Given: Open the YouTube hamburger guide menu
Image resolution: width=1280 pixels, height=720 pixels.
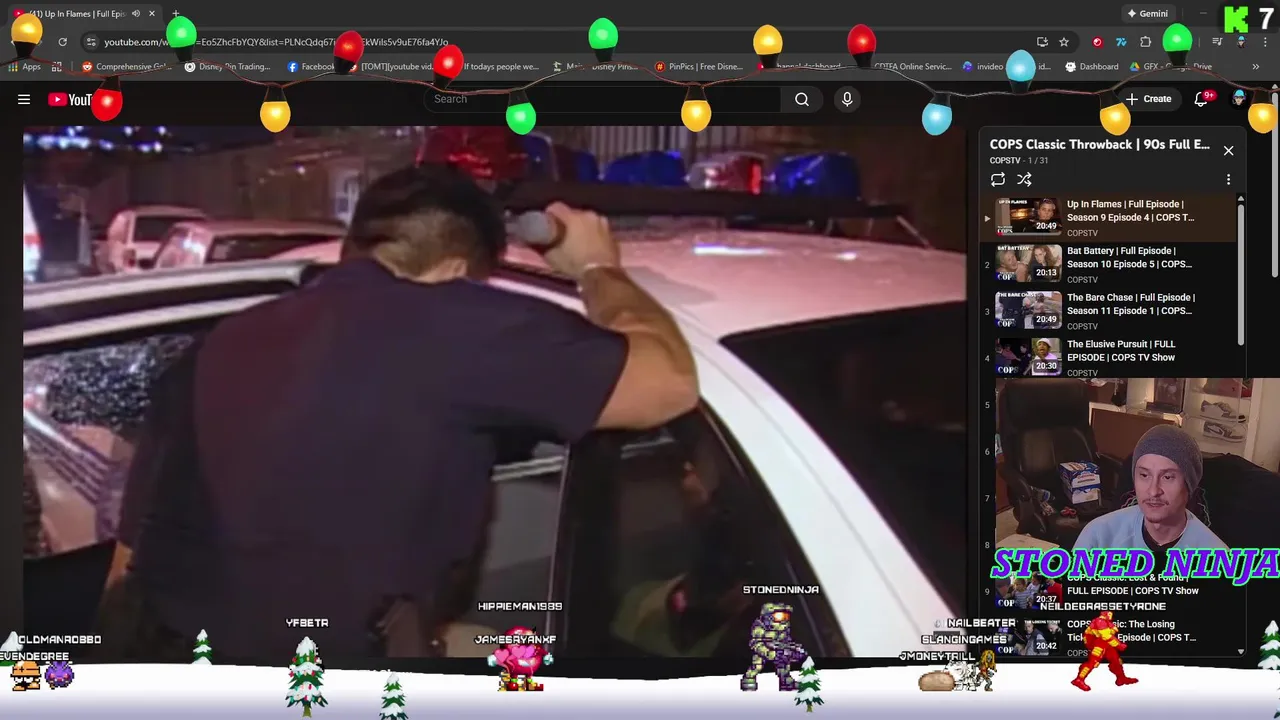Looking at the screenshot, I should (x=24, y=99).
